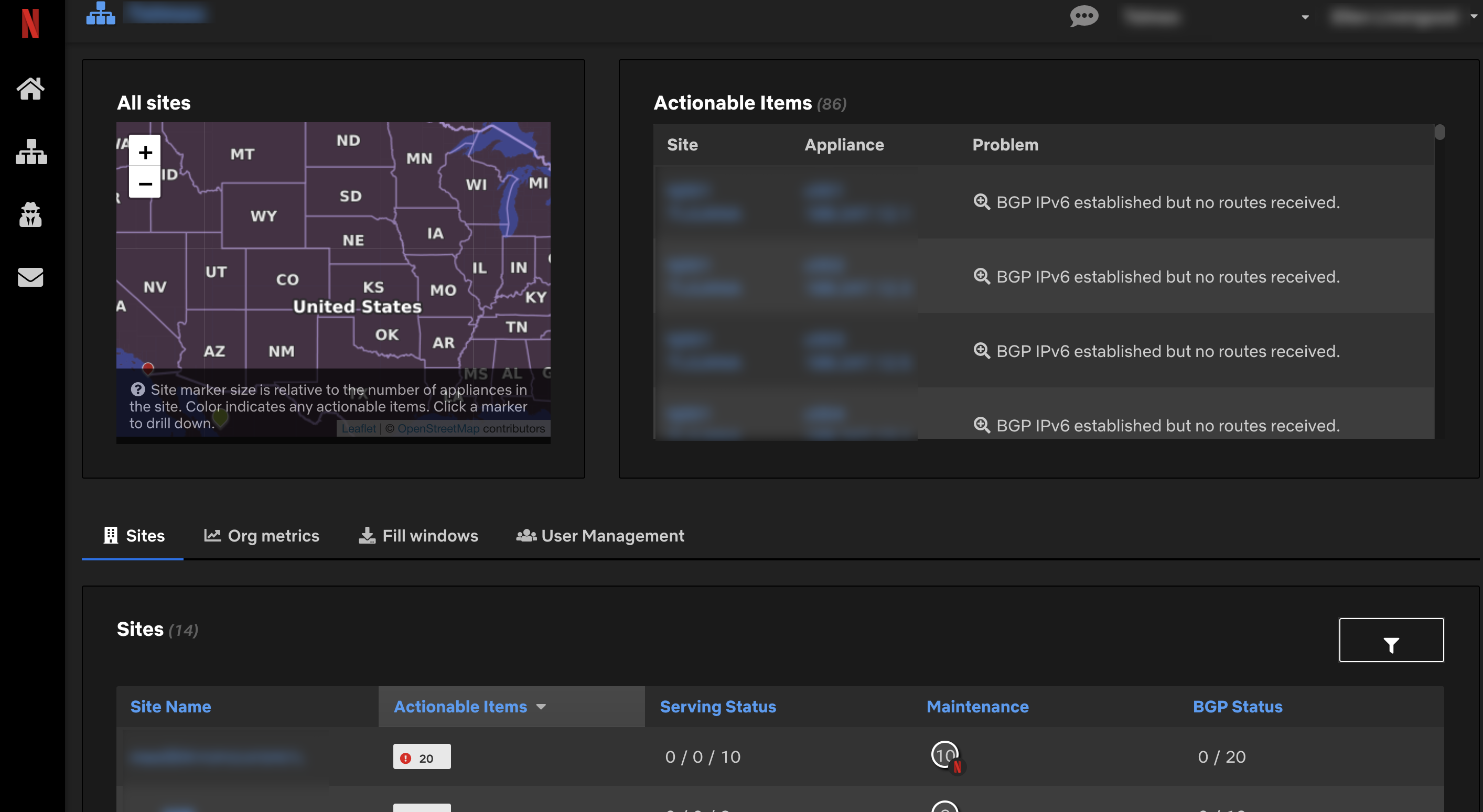Click the magnifier beside the first BGP problem

(x=982, y=202)
